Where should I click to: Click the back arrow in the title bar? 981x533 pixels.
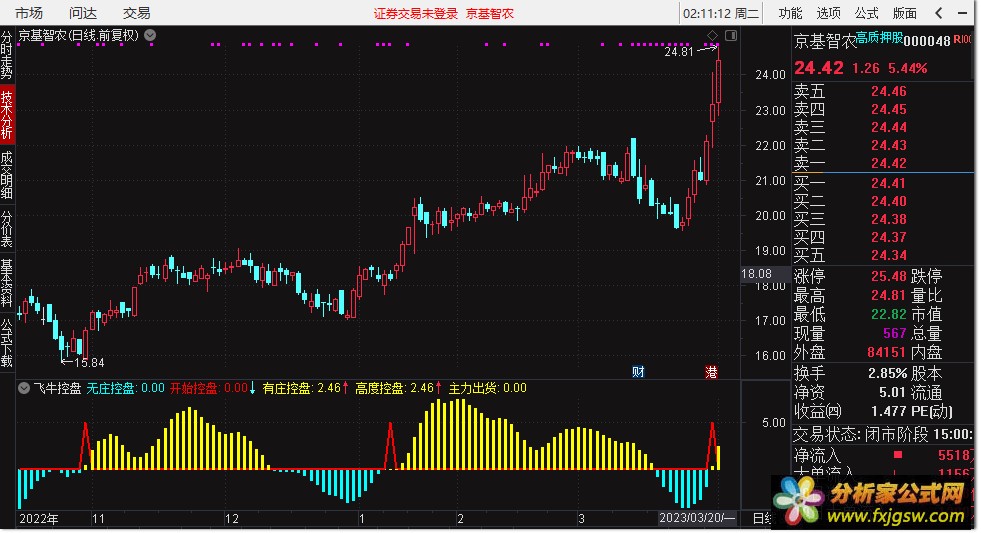[x=938, y=13]
